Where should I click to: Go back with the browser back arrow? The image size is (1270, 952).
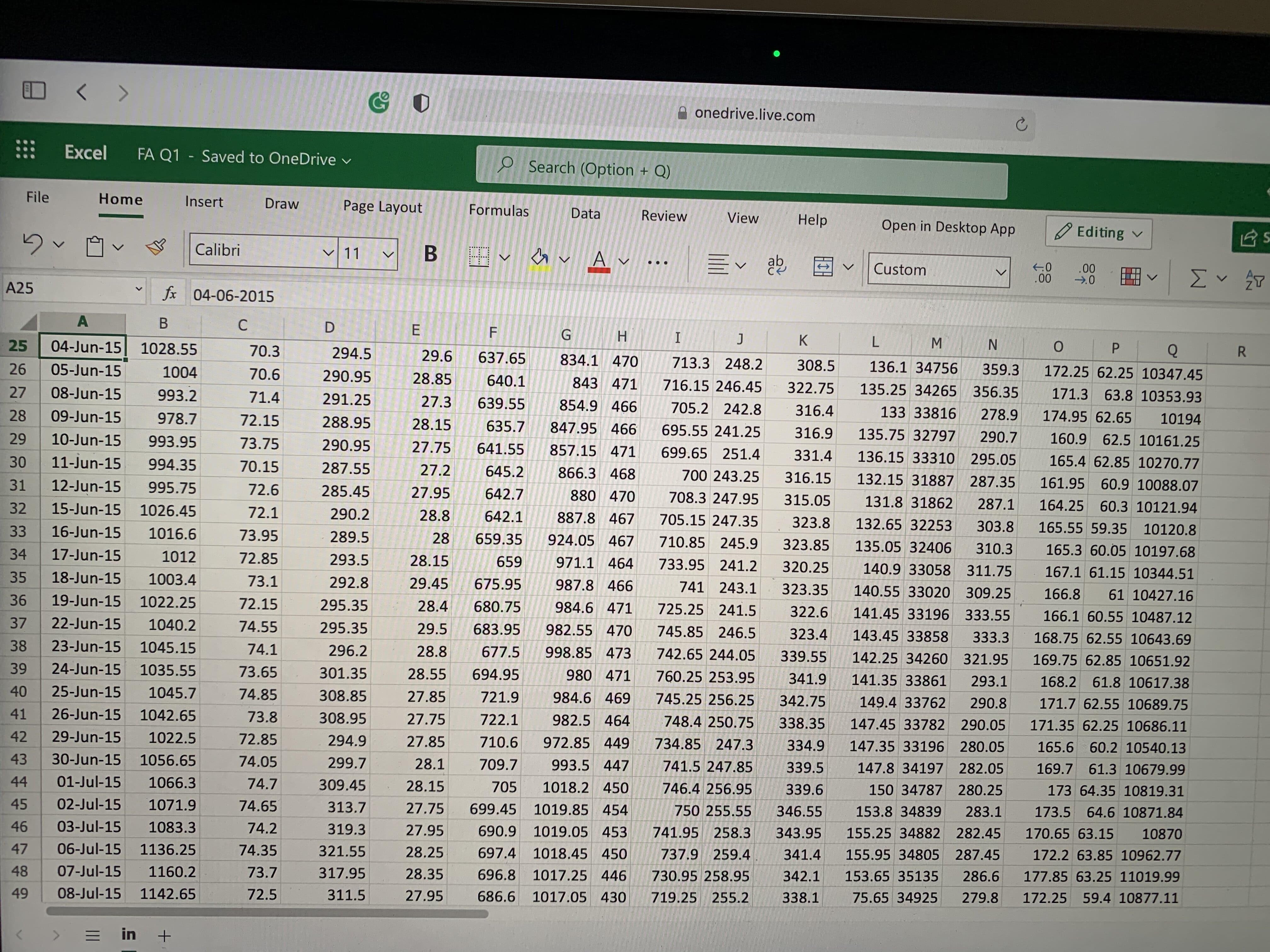[x=82, y=92]
